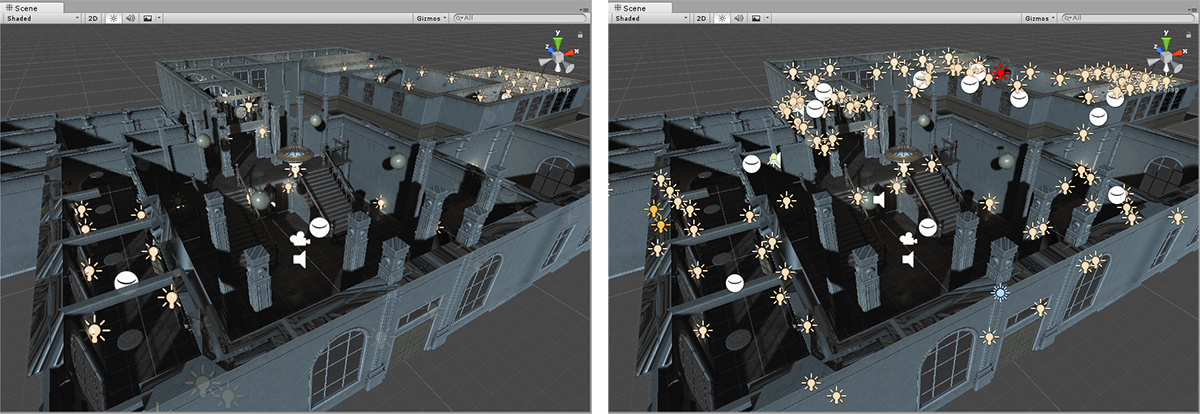The height and width of the screenshot is (414, 1200).
Task: Select reflection probe sphere in left corridor, left view
Action: pyautogui.click(x=125, y=281)
